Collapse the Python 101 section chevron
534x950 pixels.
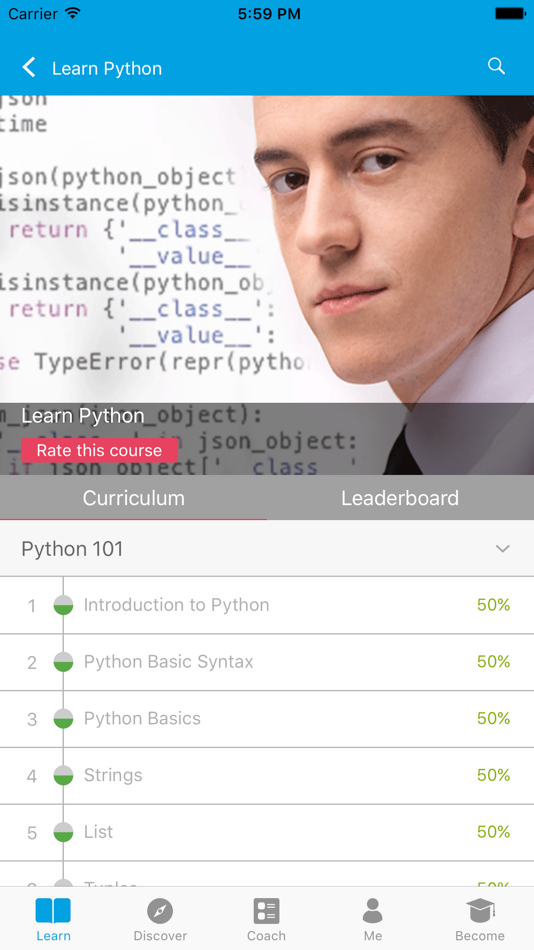coord(502,549)
